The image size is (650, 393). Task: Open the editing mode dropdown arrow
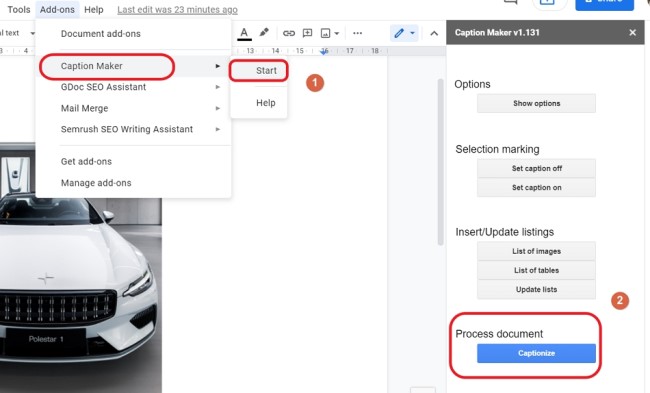click(x=412, y=33)
